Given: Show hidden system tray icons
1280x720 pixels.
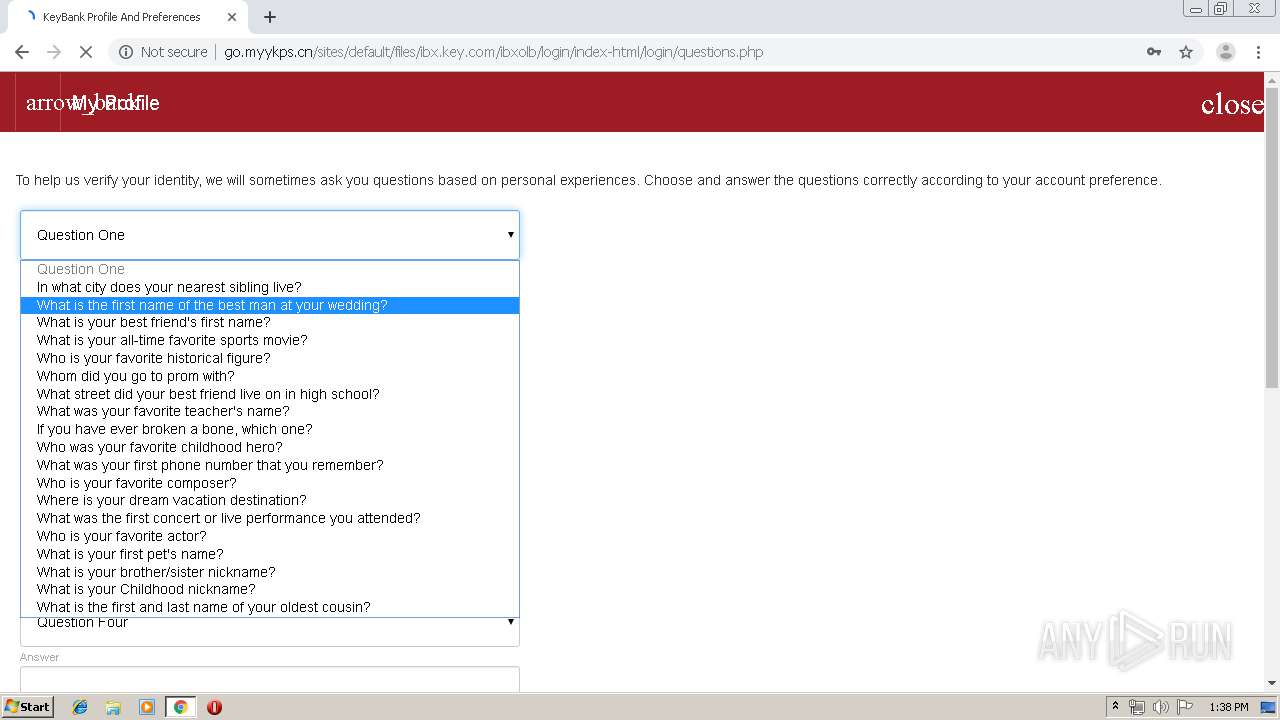Looking at the screenshot, I should [x=1115, y=707].
